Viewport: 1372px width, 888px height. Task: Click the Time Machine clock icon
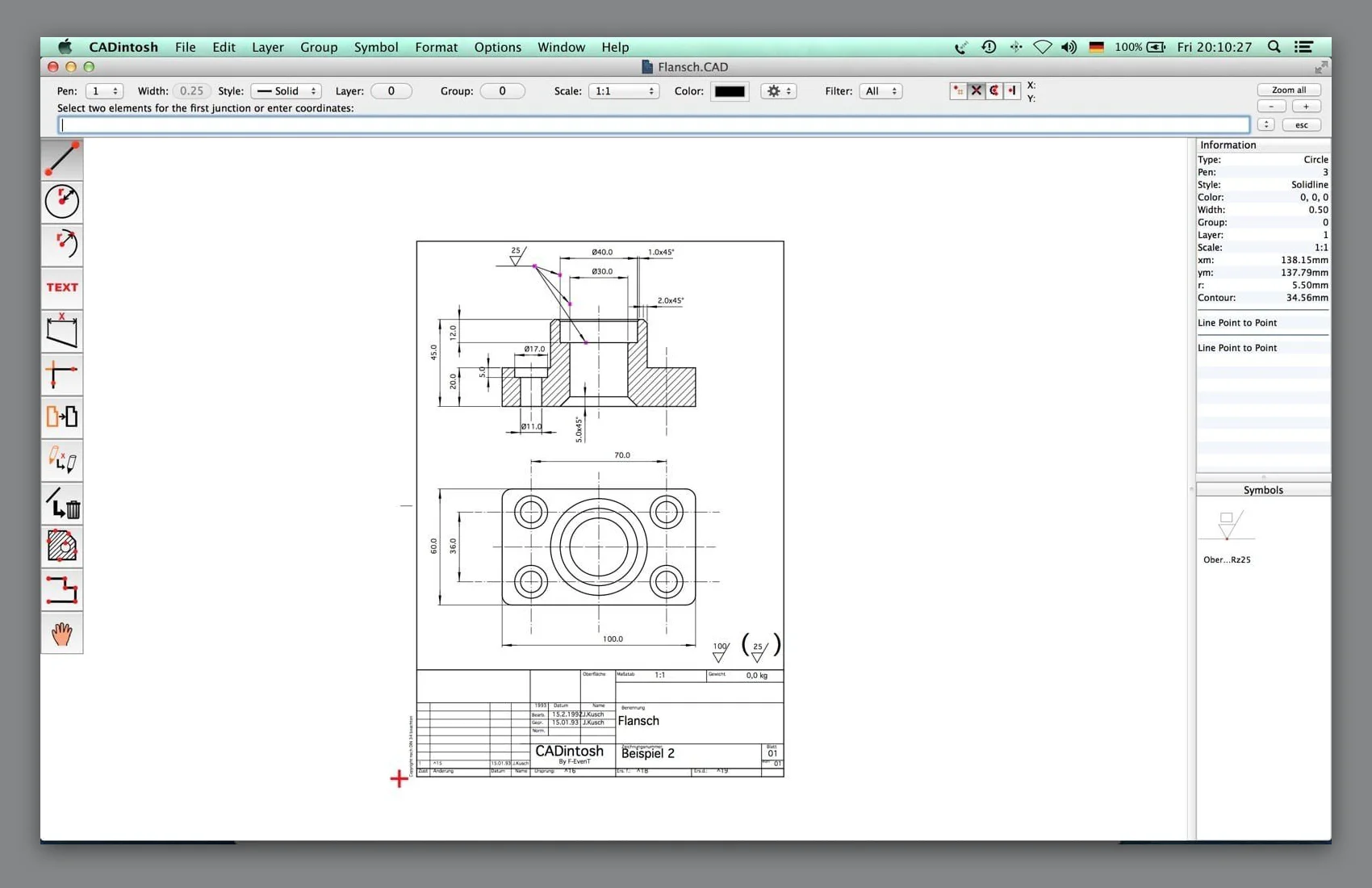click(x=989, y=47)
